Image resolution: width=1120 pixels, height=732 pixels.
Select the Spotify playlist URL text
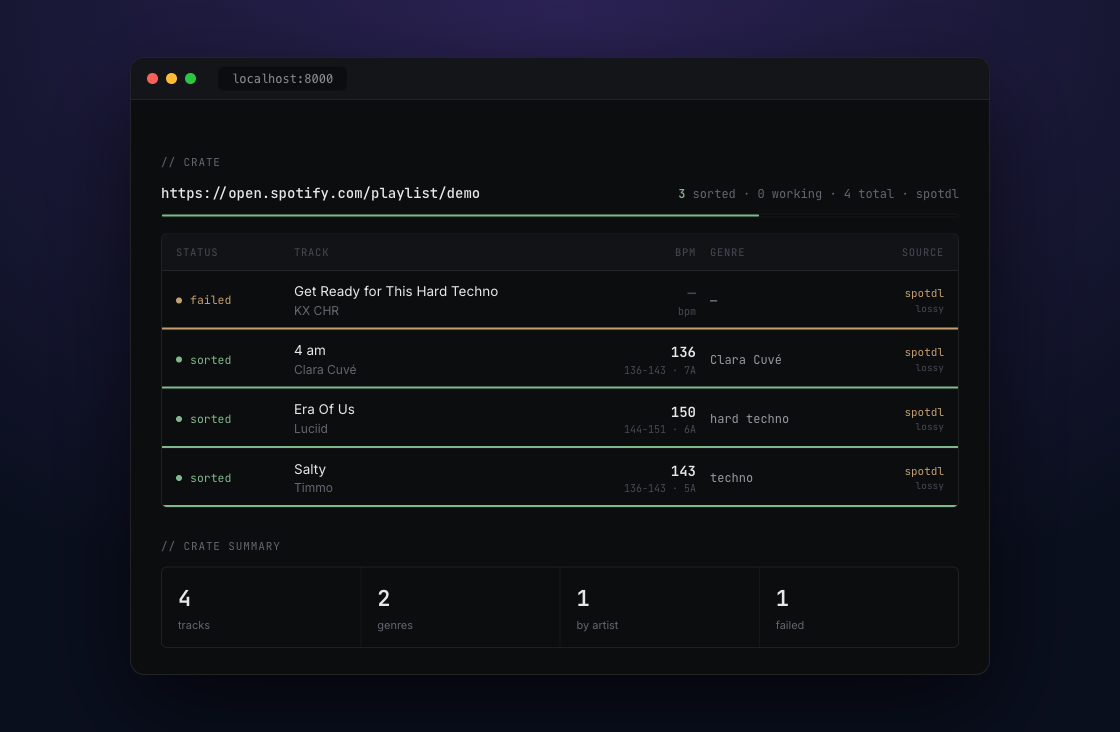[320, 194]
